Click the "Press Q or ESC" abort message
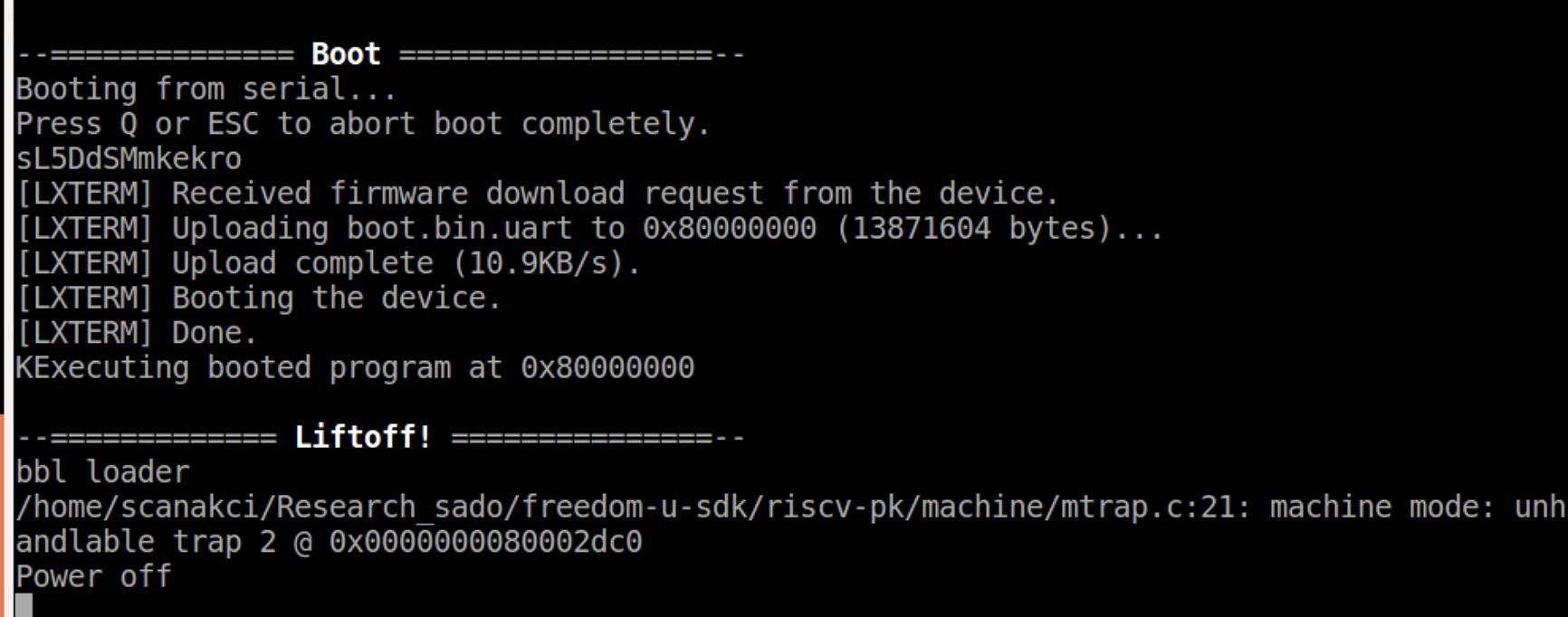 362,124
